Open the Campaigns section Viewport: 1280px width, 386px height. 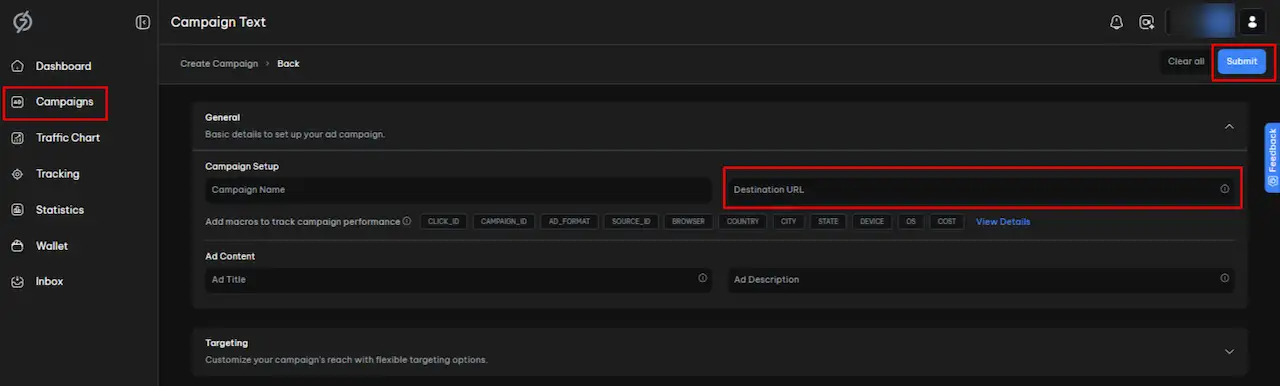pos(64,102)
